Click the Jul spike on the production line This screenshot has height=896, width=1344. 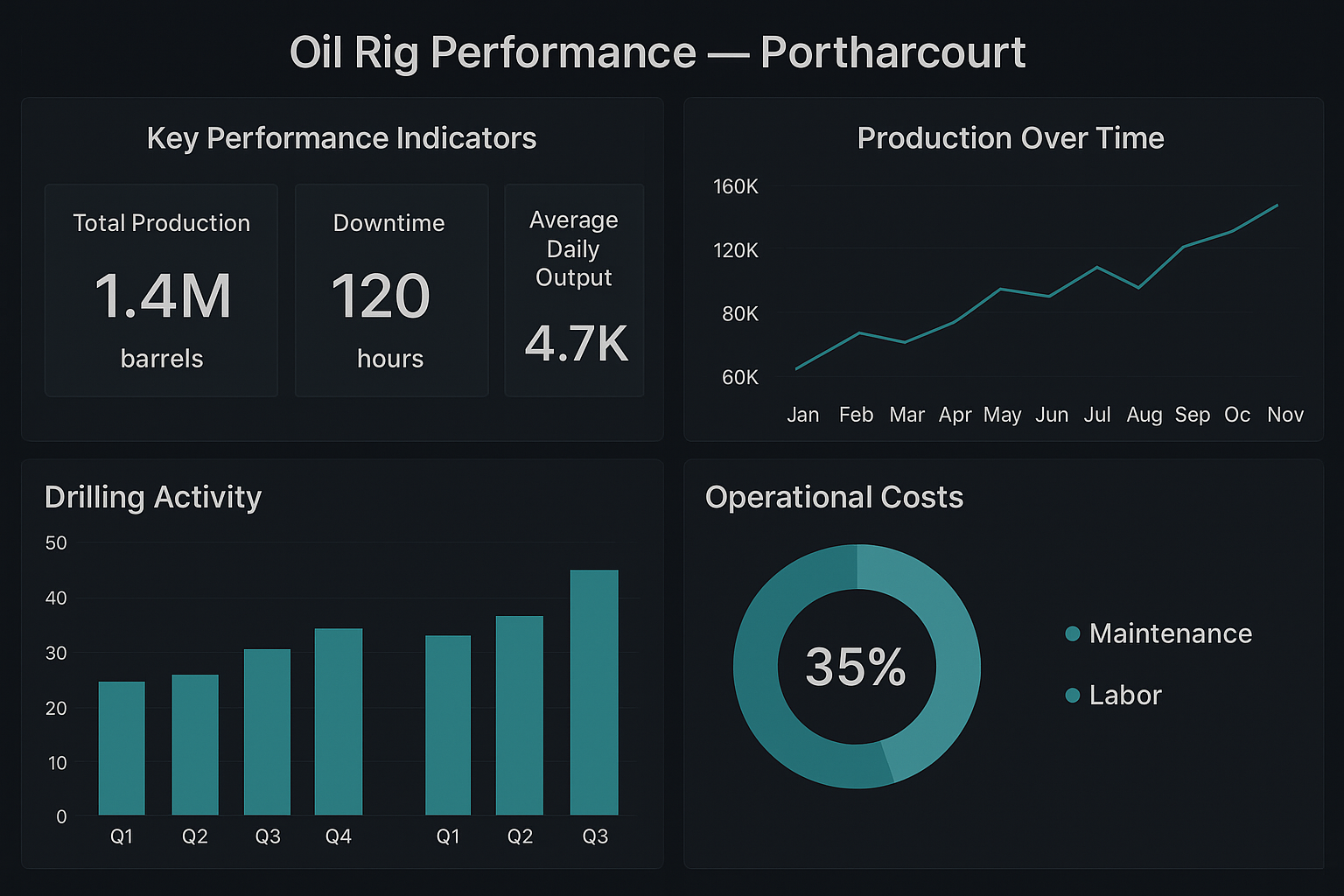1097,267
